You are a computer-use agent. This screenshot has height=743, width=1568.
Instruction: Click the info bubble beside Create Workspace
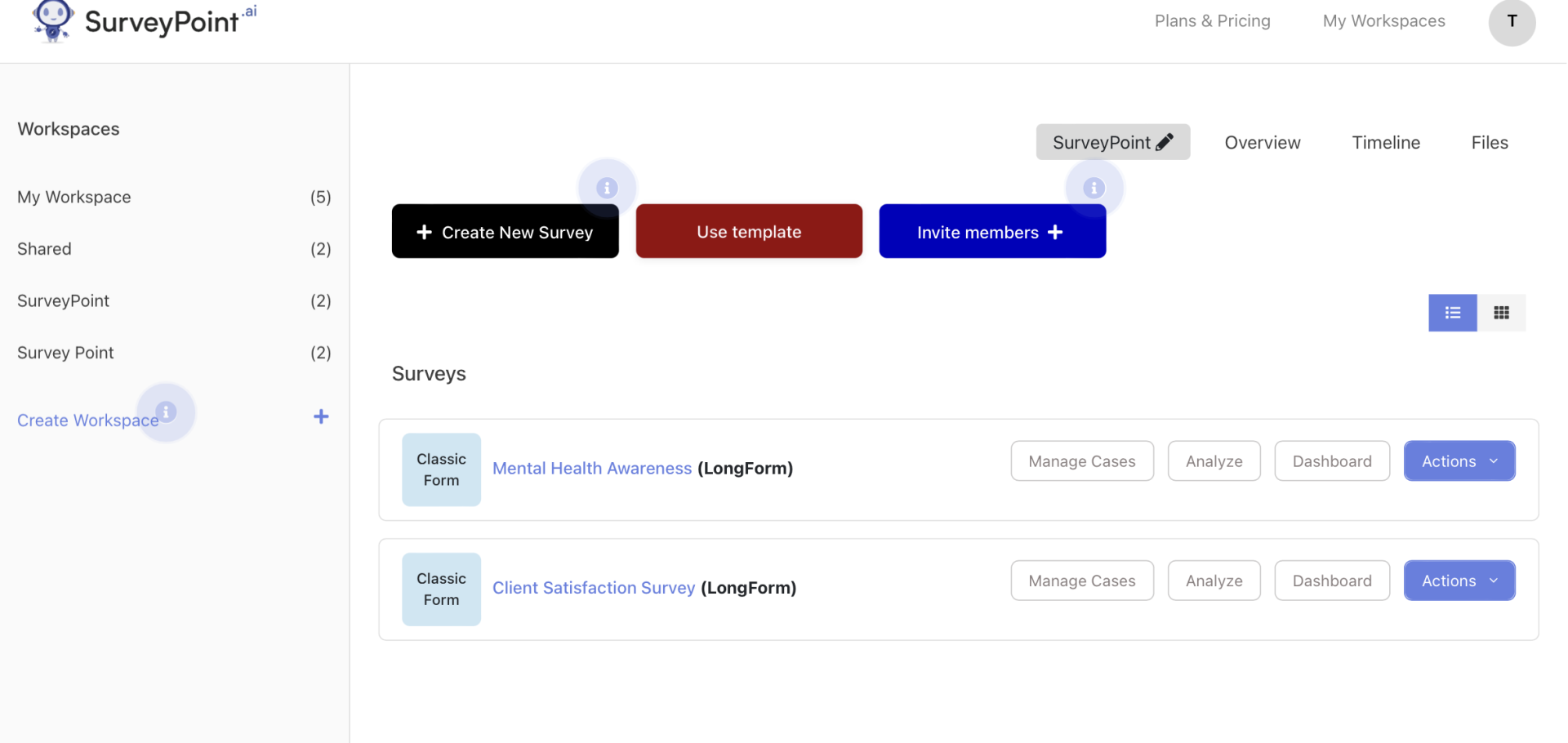167,413
